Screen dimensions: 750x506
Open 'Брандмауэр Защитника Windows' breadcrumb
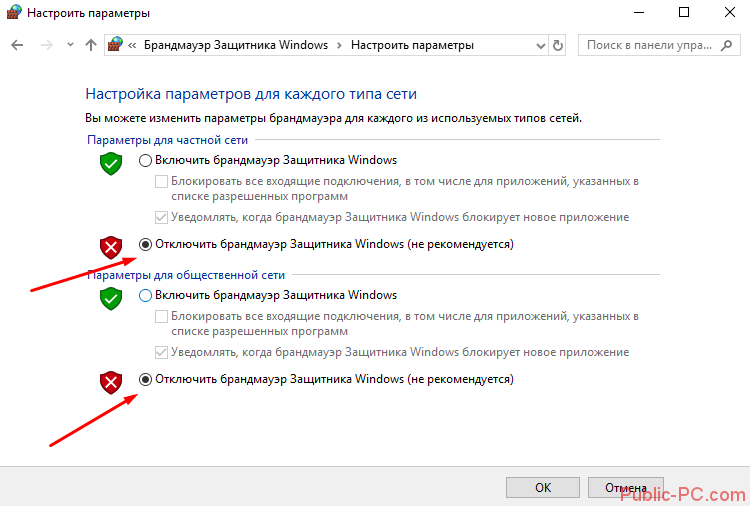[x=236, y=45]
